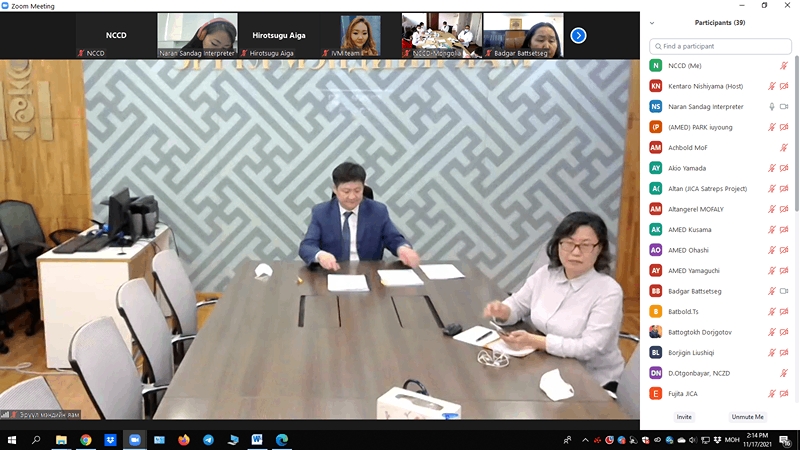800x450 pixels.
Task: Click Naran Sandag Interpreter microphone icon
Action: click(x=772, y=107)
